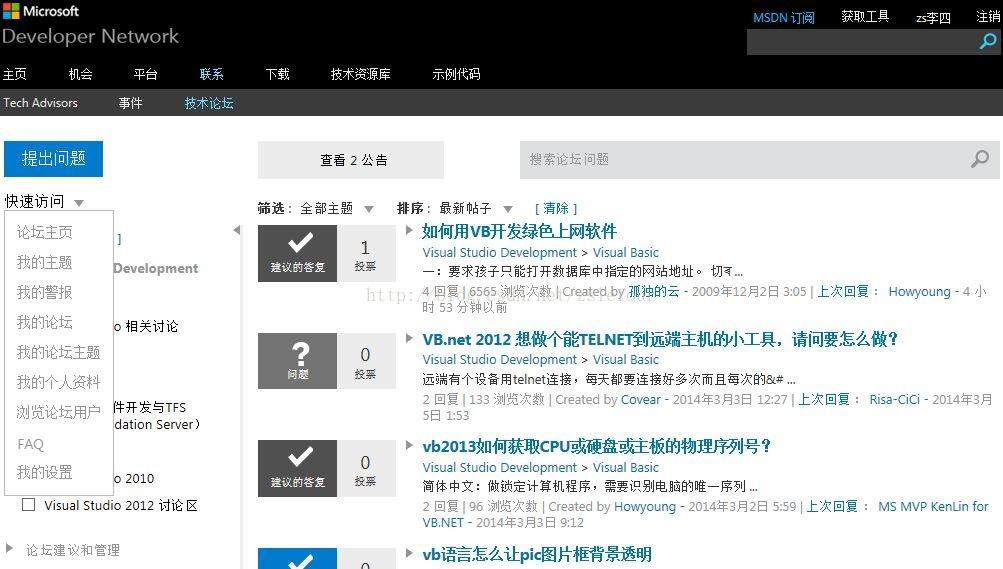
Task: Click 上次回复 link on the vb2013 thread
Action: tap(832, 506)
